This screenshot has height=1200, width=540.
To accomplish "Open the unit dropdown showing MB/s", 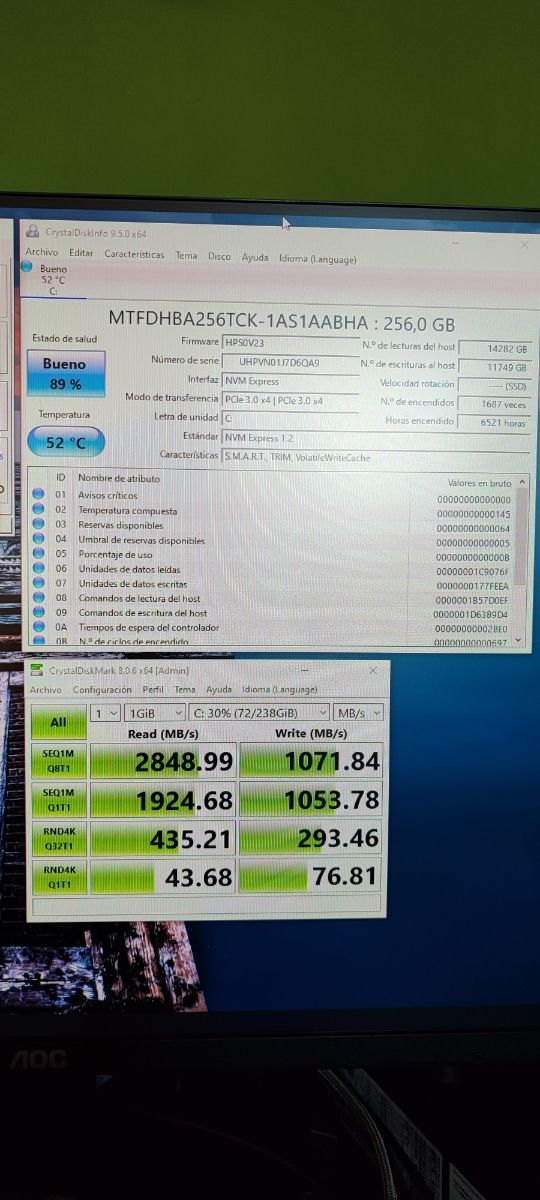I will 358,713.
